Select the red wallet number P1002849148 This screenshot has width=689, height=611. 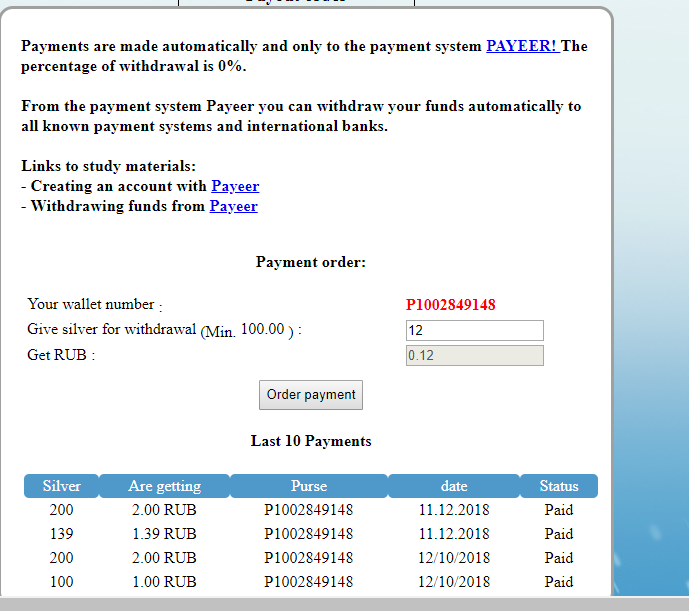[x=450, y=305]
